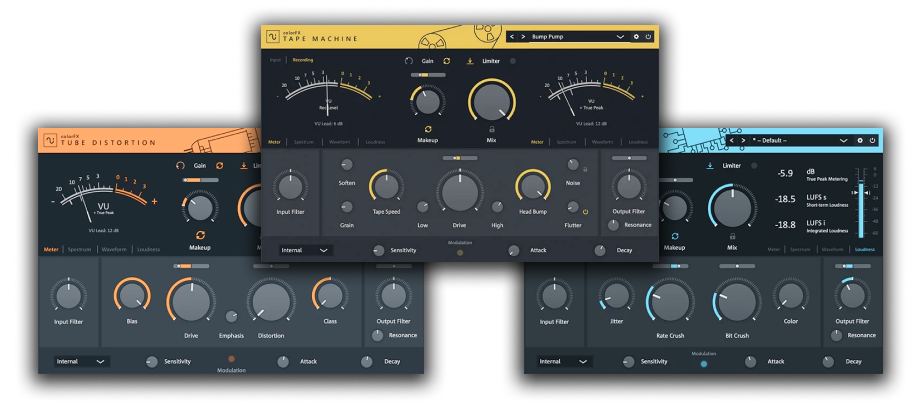
Task: Click the Rate Crush knob
Action: [669, 301]
